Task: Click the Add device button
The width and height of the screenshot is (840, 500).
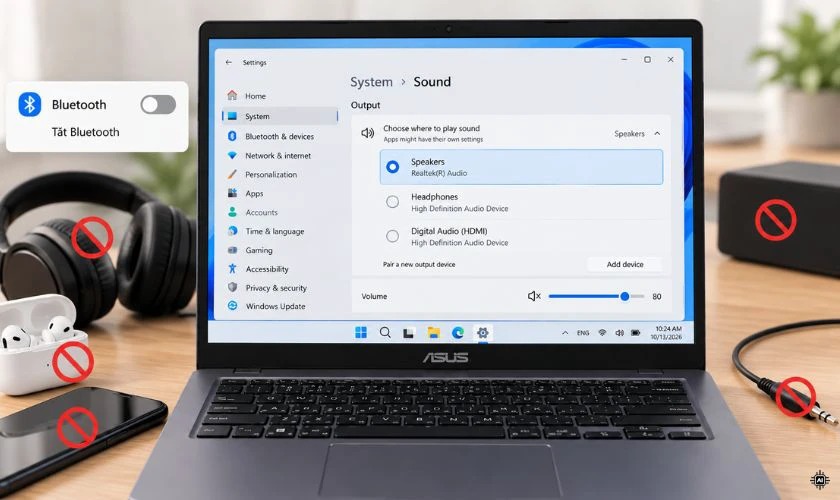Action: pos(625,264)
